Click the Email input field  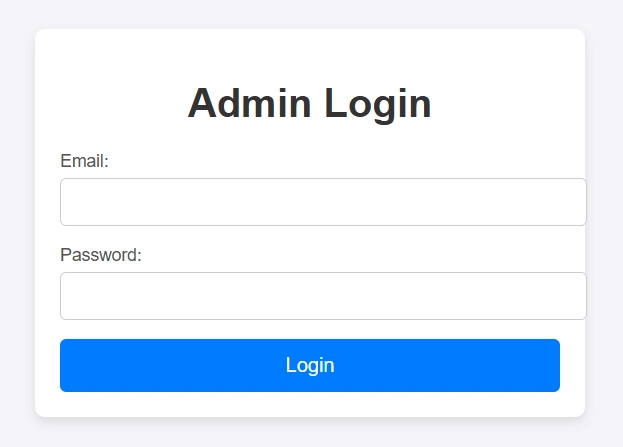(x=323, y=202)
